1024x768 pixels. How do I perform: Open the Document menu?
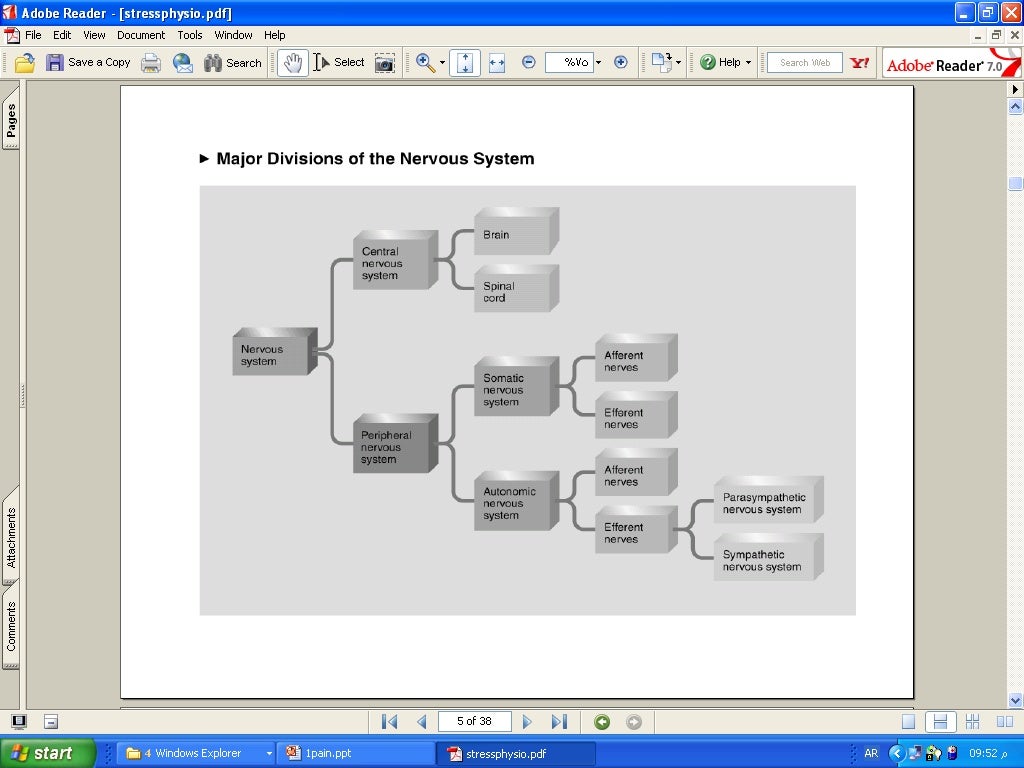click(x=141, y=35)
